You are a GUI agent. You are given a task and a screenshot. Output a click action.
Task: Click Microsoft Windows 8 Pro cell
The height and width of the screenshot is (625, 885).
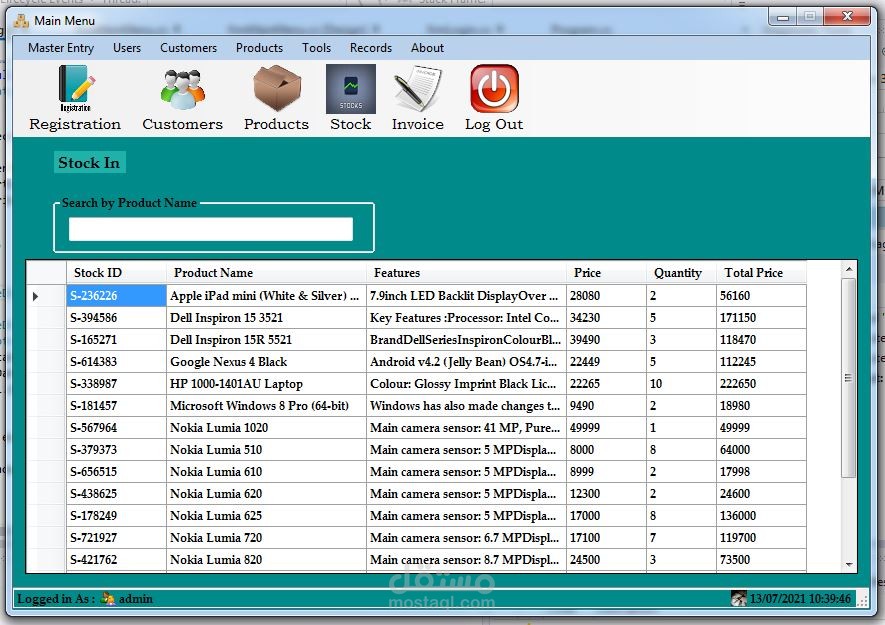(x=266, y=406)
